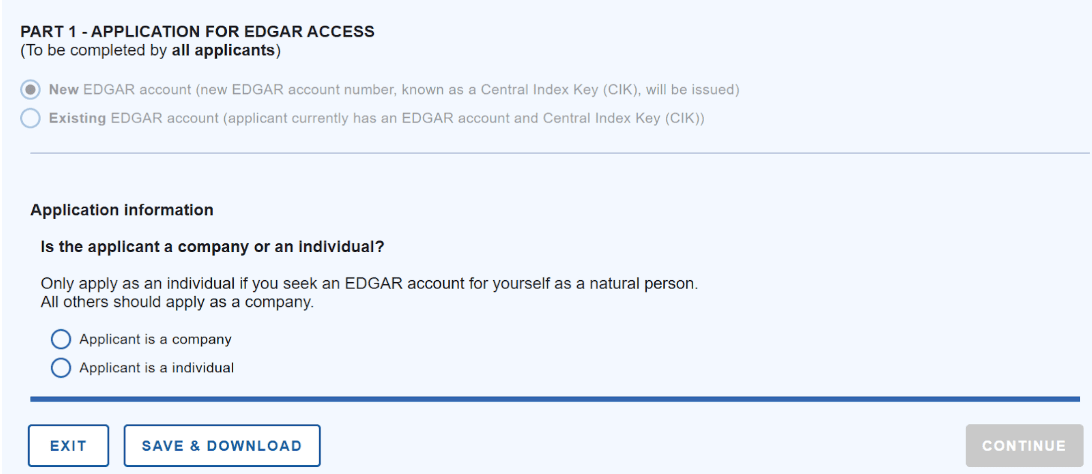Click the SAVE & DOWNLOAD button
The width and height of the screenshot is (1092, 474).
point(222,445)
